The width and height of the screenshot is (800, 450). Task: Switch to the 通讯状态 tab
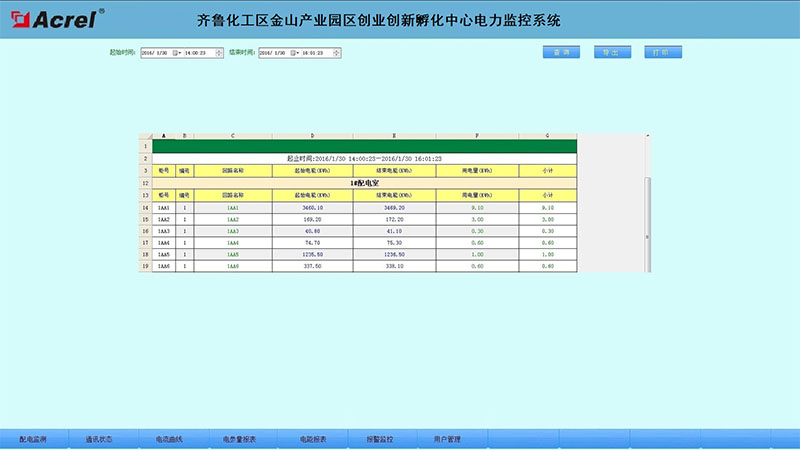(99, 438)
